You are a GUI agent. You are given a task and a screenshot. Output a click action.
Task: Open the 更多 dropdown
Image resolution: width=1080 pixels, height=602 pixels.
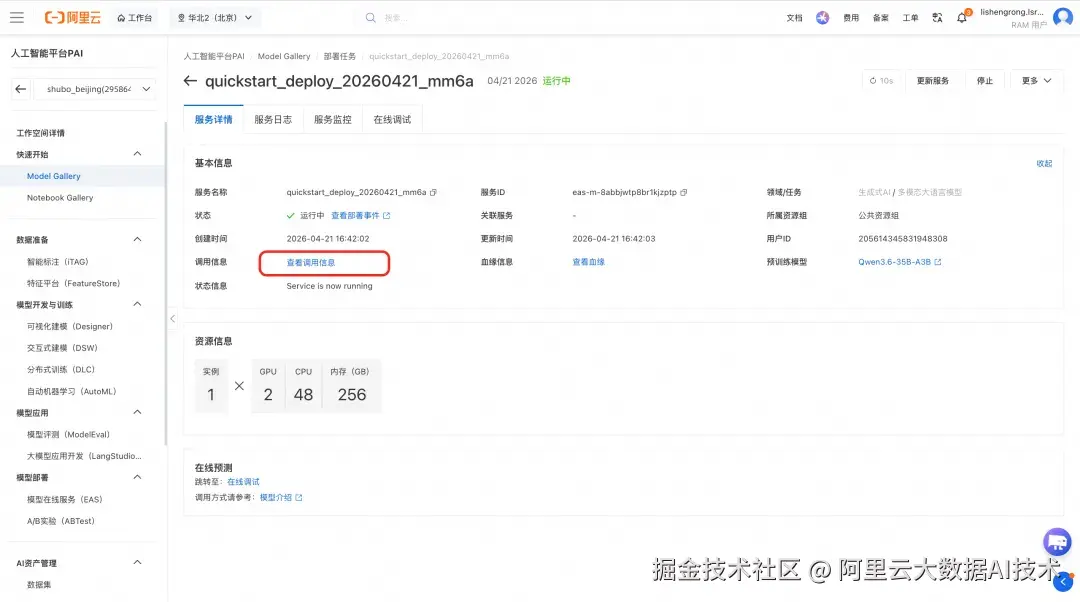click(x=1037, y=81)
